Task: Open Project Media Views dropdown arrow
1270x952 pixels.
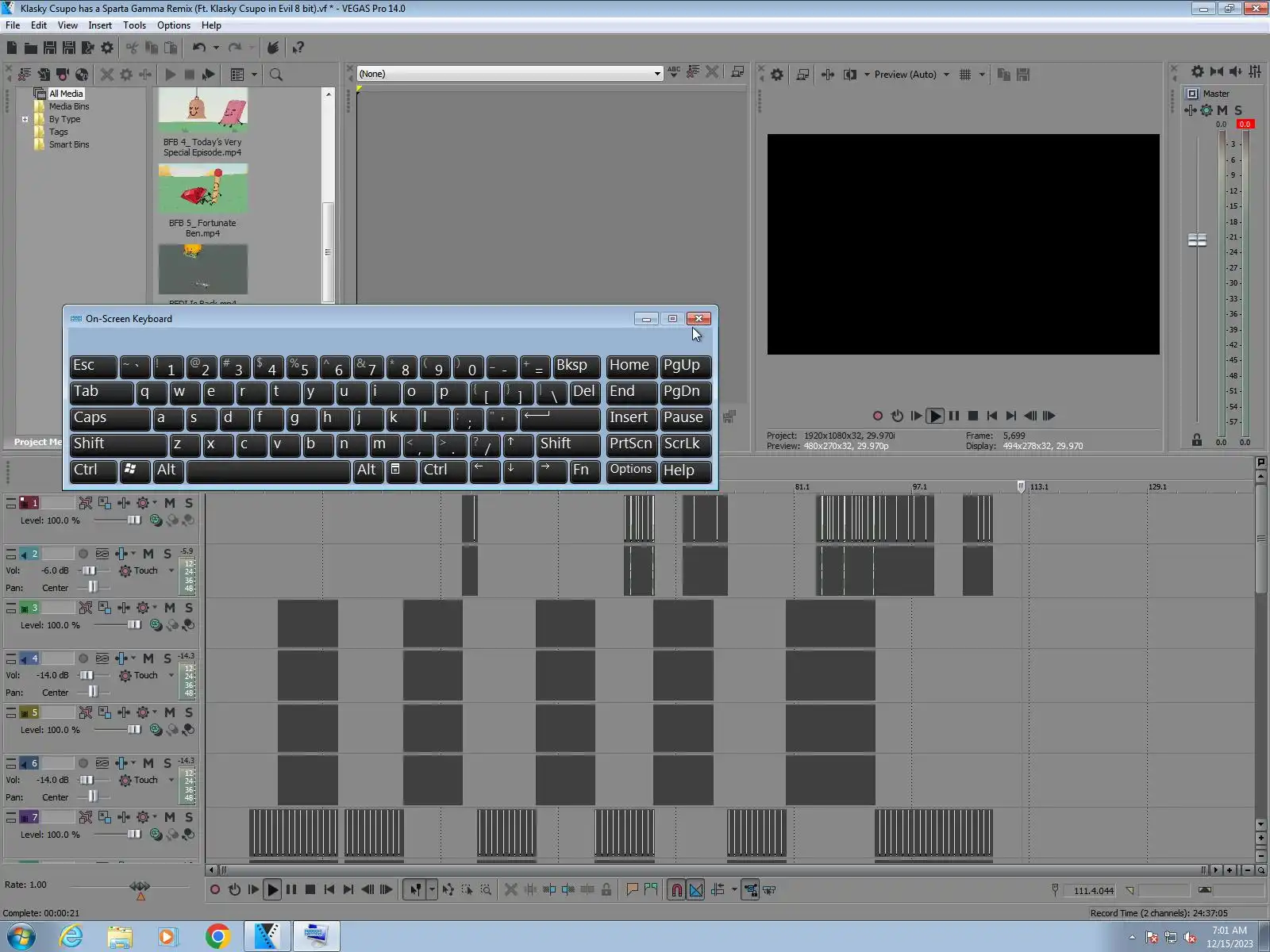Action: coord(254,75)
